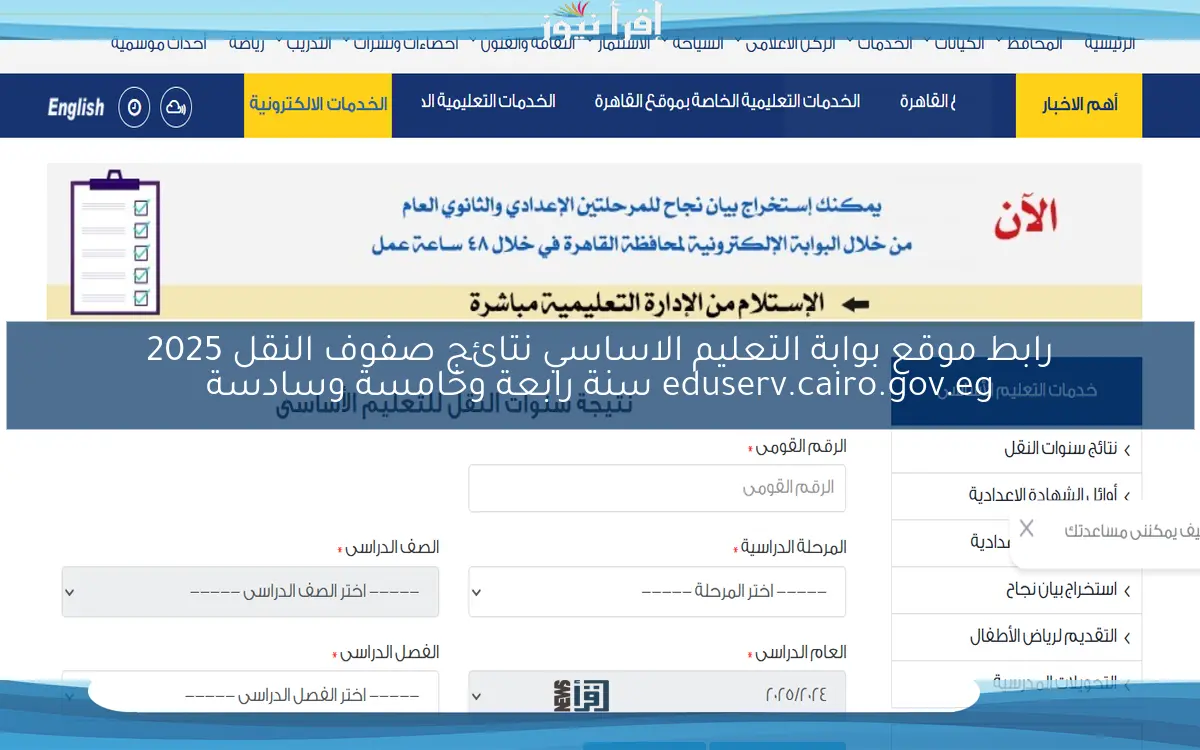Open the السياحة top menu
Screen dimensions: 1200x750
click(x=696, y=44)
